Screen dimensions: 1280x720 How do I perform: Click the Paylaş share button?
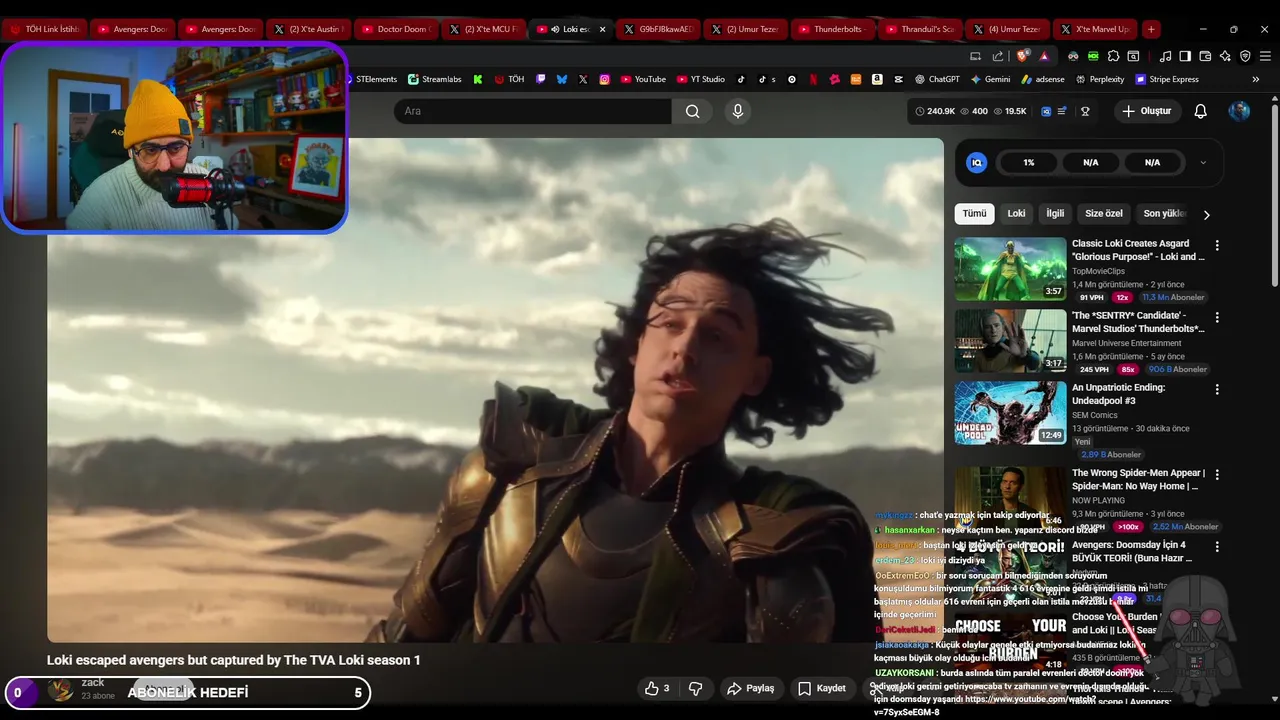pos(750,688)
